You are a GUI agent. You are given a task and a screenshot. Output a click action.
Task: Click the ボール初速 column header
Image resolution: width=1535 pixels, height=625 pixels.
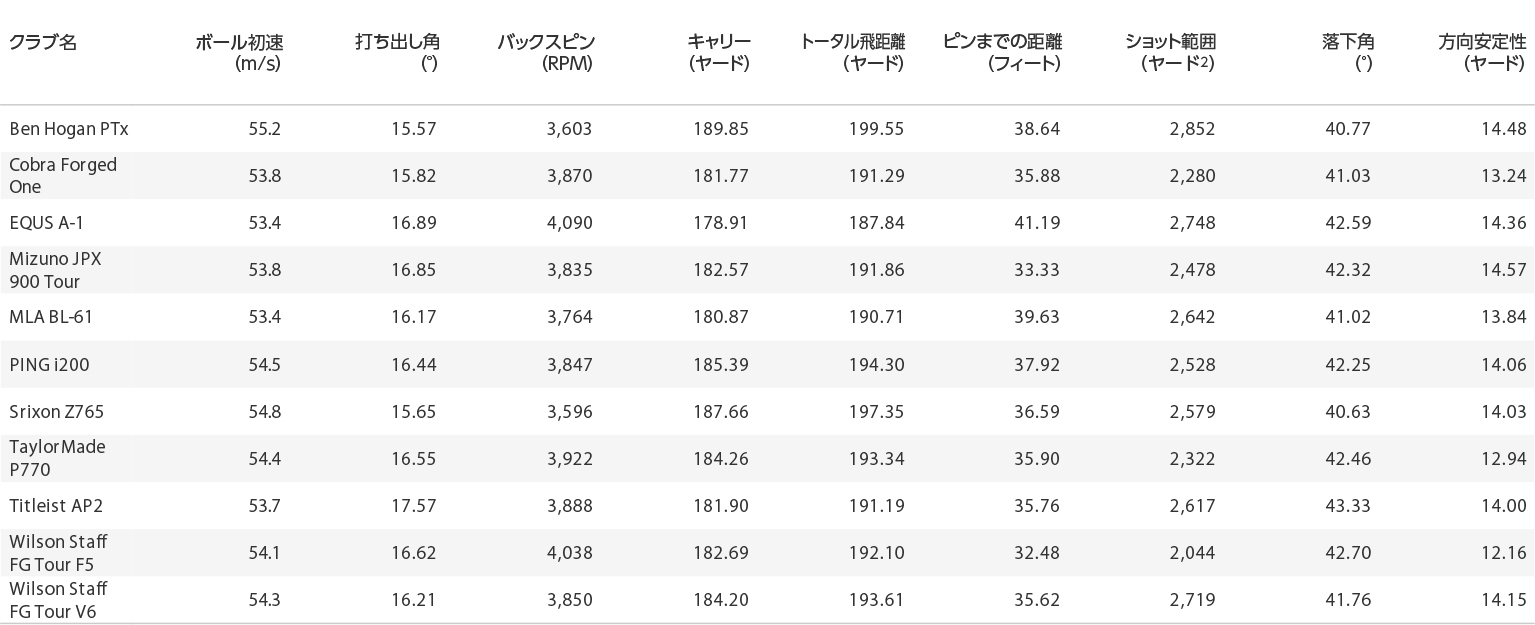point(239,53)
